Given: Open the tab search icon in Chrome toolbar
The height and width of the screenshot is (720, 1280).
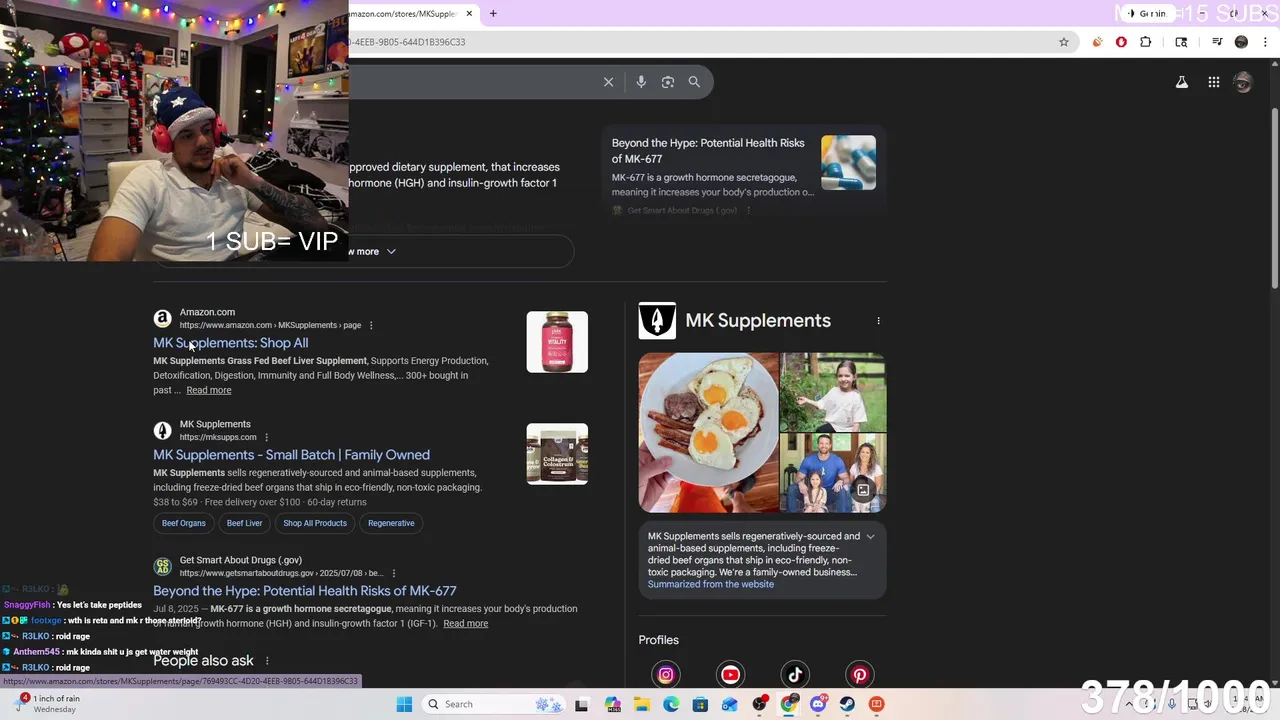Looking at the screenshot, I should (x=1181, y=42).
